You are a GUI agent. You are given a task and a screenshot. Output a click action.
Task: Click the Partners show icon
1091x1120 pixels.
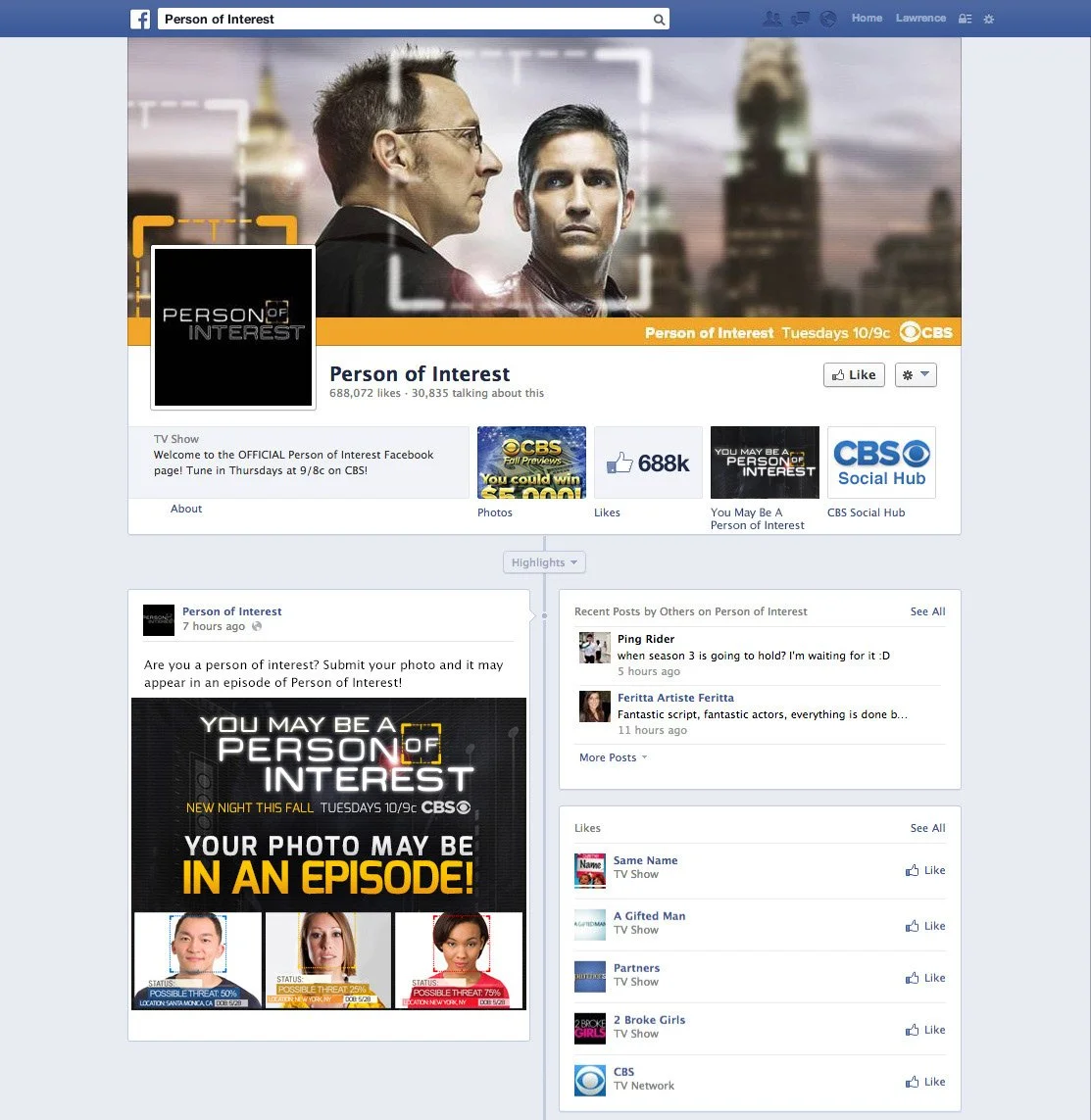tap(590, 976)
